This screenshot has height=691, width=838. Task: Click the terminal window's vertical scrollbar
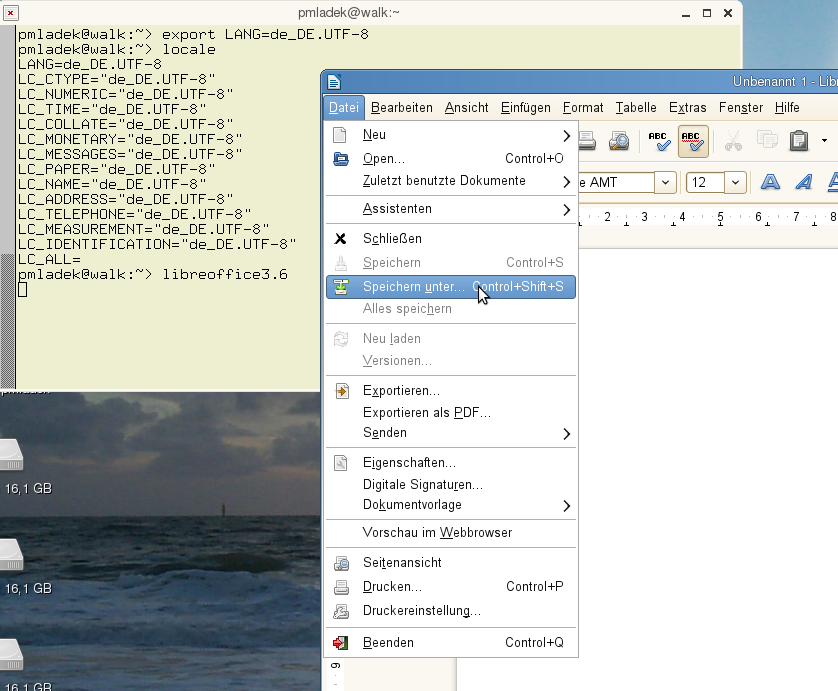(x=8, y=318)
